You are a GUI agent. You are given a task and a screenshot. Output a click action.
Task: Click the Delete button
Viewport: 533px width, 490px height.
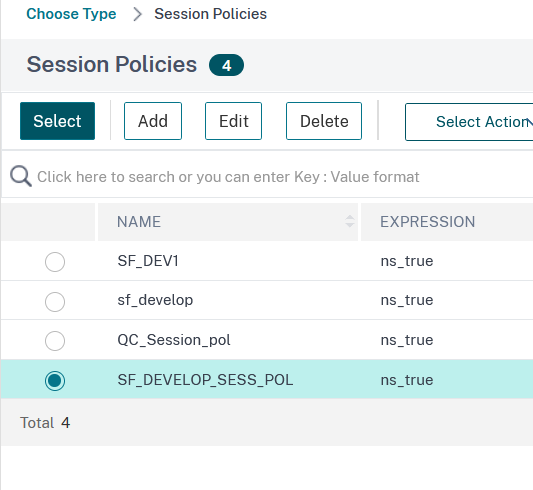[324, 121]
